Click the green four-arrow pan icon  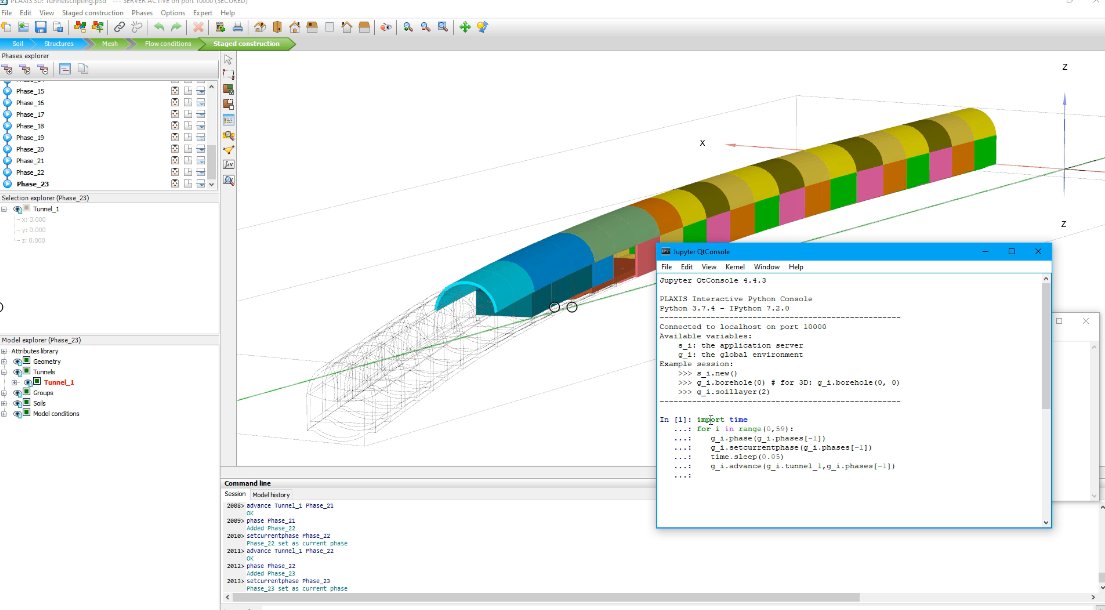click(x=465, y=27)
